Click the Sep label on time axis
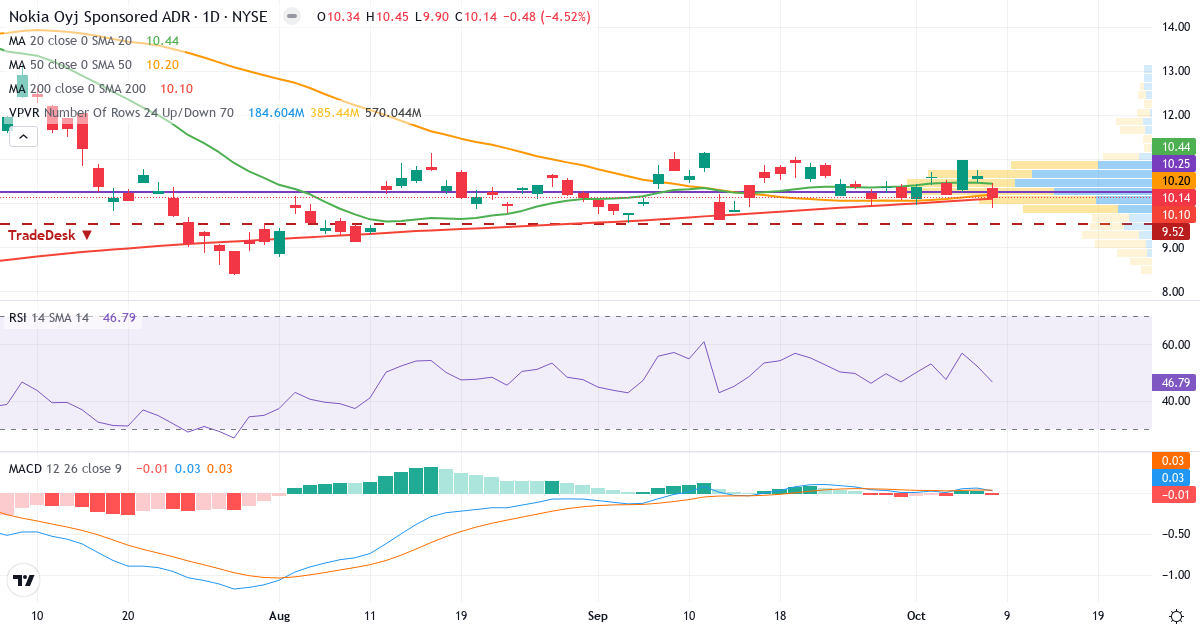Screen dimensions: 1200x630 tap(597, 616)
